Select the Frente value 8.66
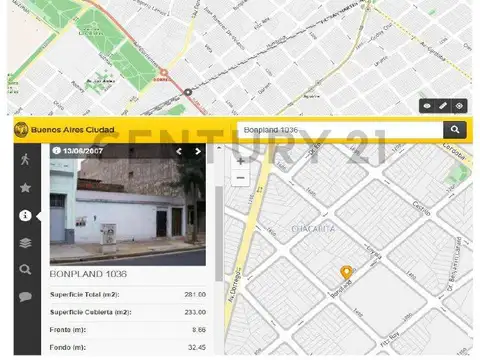Image resolution: width=480 pixels, height=360 pixels. click(199, 330)
